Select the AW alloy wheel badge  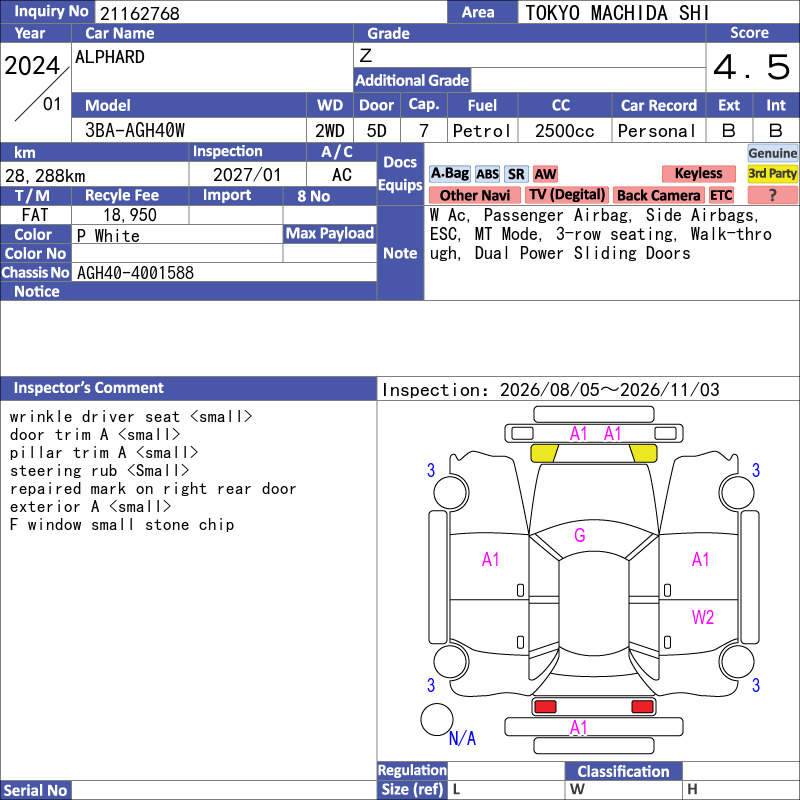point(545,174)
